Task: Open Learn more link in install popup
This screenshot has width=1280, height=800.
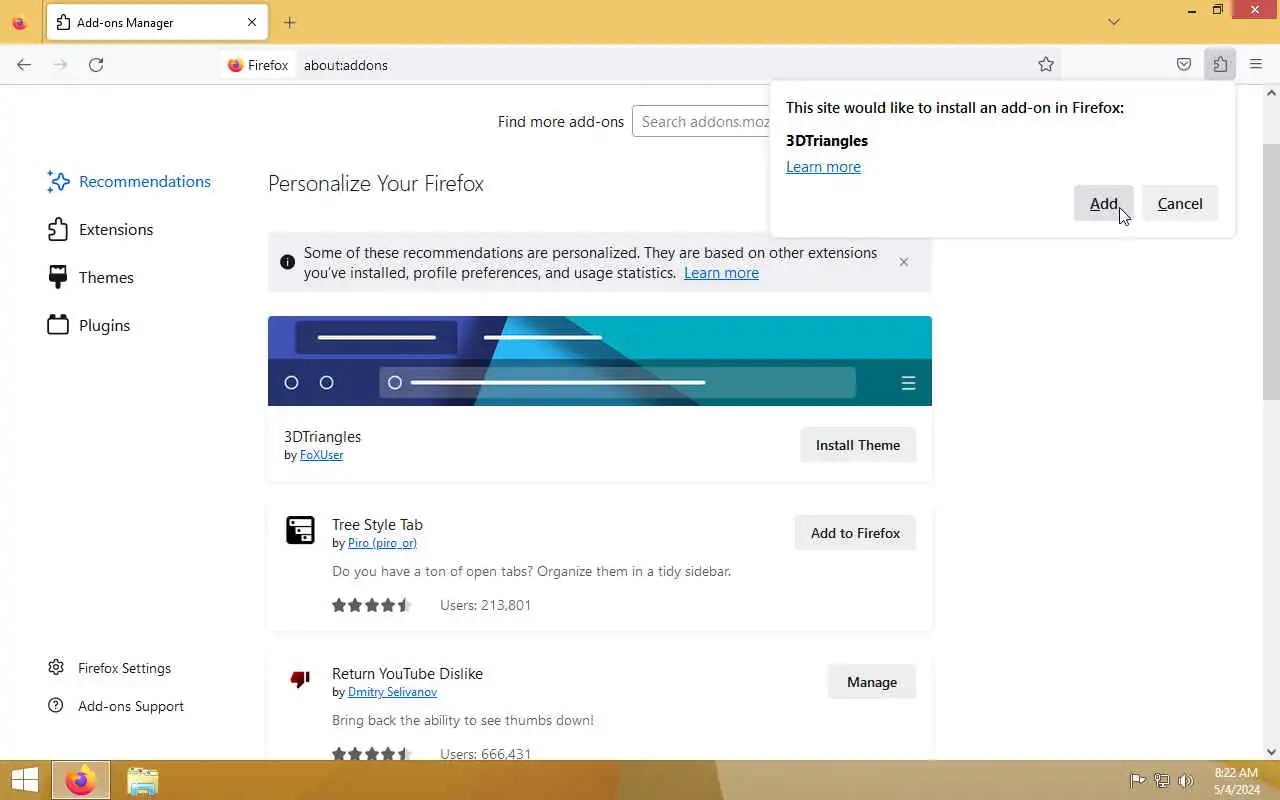Action: (x=823, y=167)
